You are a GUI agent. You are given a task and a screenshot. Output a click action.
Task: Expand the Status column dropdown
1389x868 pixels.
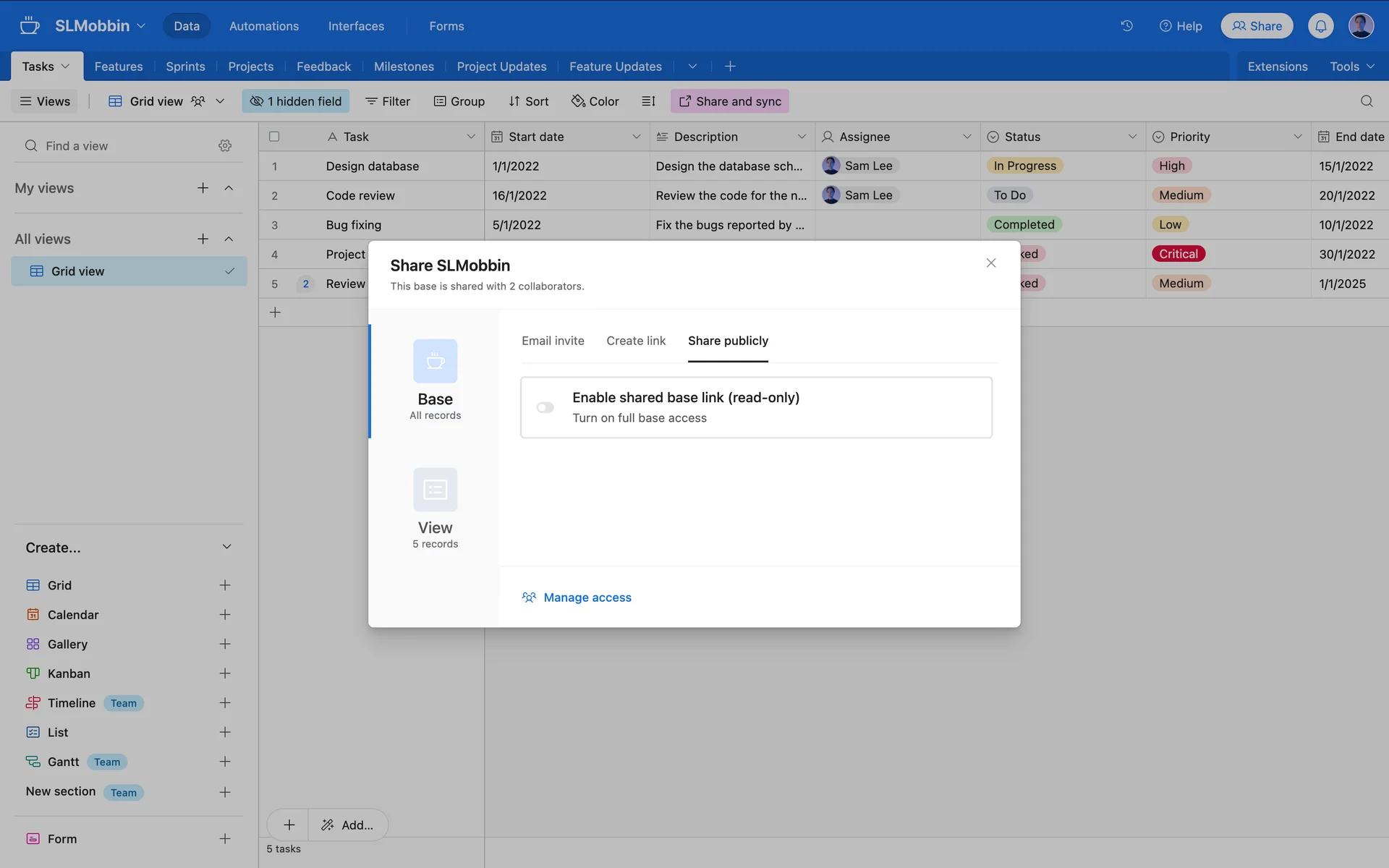1131,137
